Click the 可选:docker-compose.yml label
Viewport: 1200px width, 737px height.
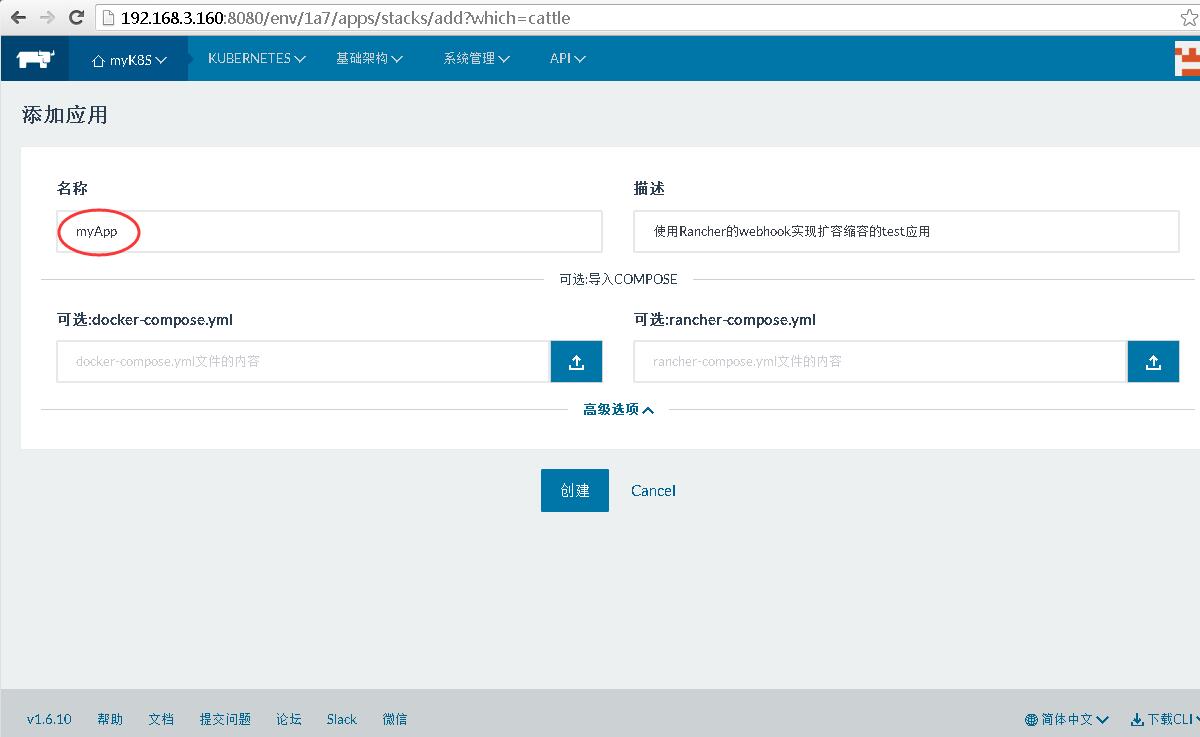tap(145, 320)
